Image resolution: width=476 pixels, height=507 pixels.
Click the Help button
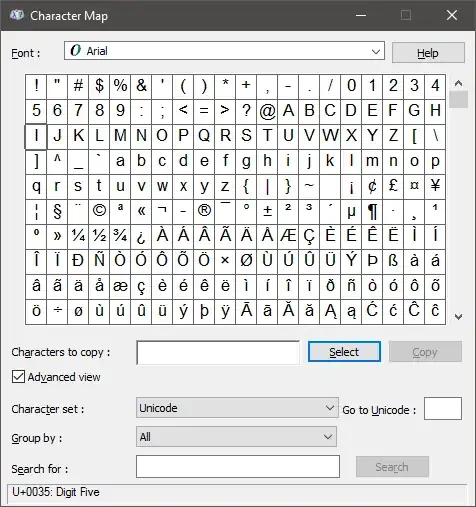[x=428, y=53]
